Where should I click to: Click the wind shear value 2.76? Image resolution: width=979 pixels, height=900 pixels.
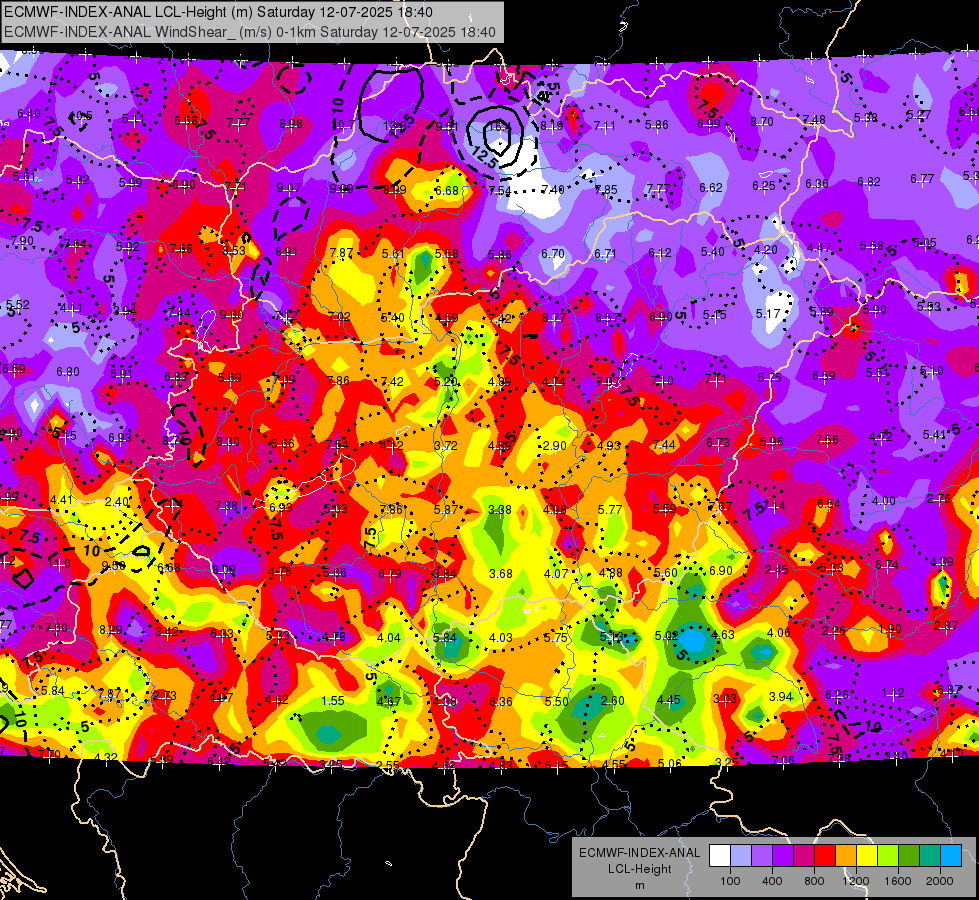point(938,498)
